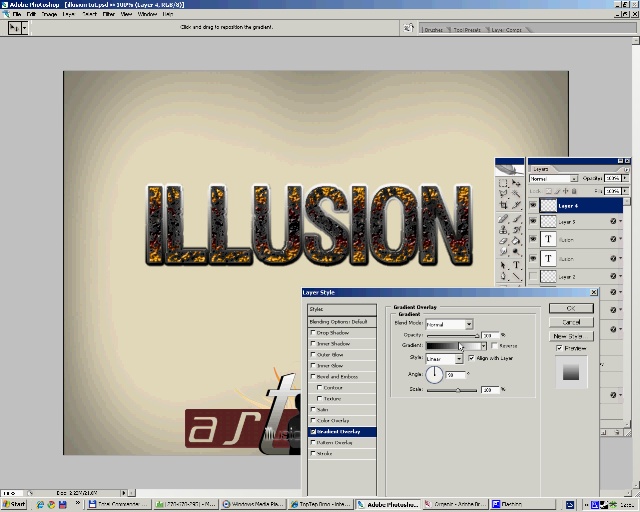Click the Windows Start button
The width and height of the screenshot is (640, 512).
tap(14, 505)
